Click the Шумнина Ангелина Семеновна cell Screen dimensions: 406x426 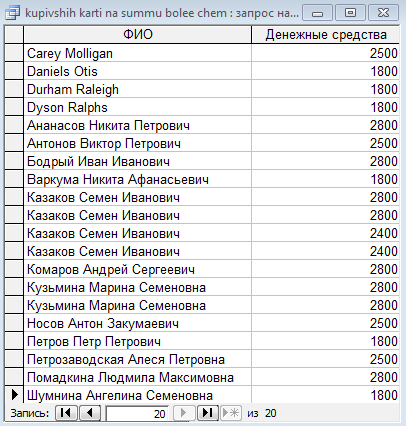(x=137, y=395)
